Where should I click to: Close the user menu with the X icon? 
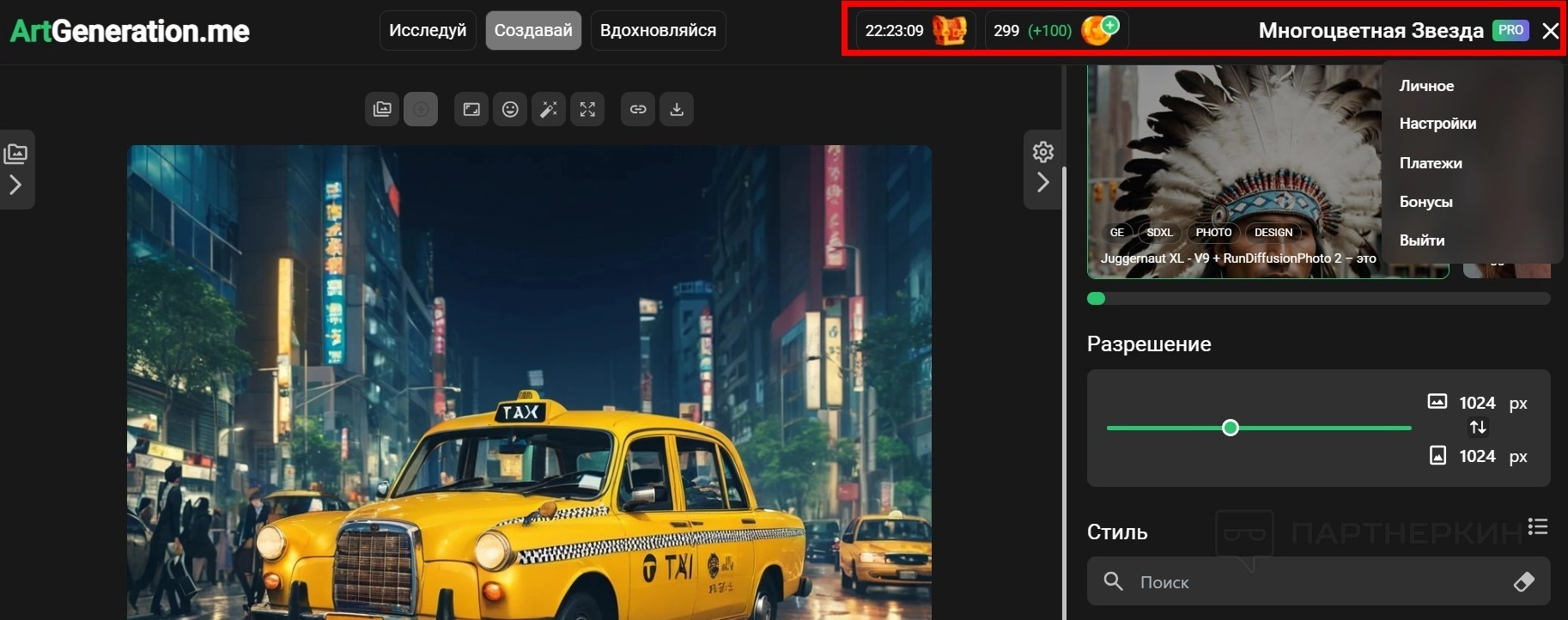(x=1550, y=31)
